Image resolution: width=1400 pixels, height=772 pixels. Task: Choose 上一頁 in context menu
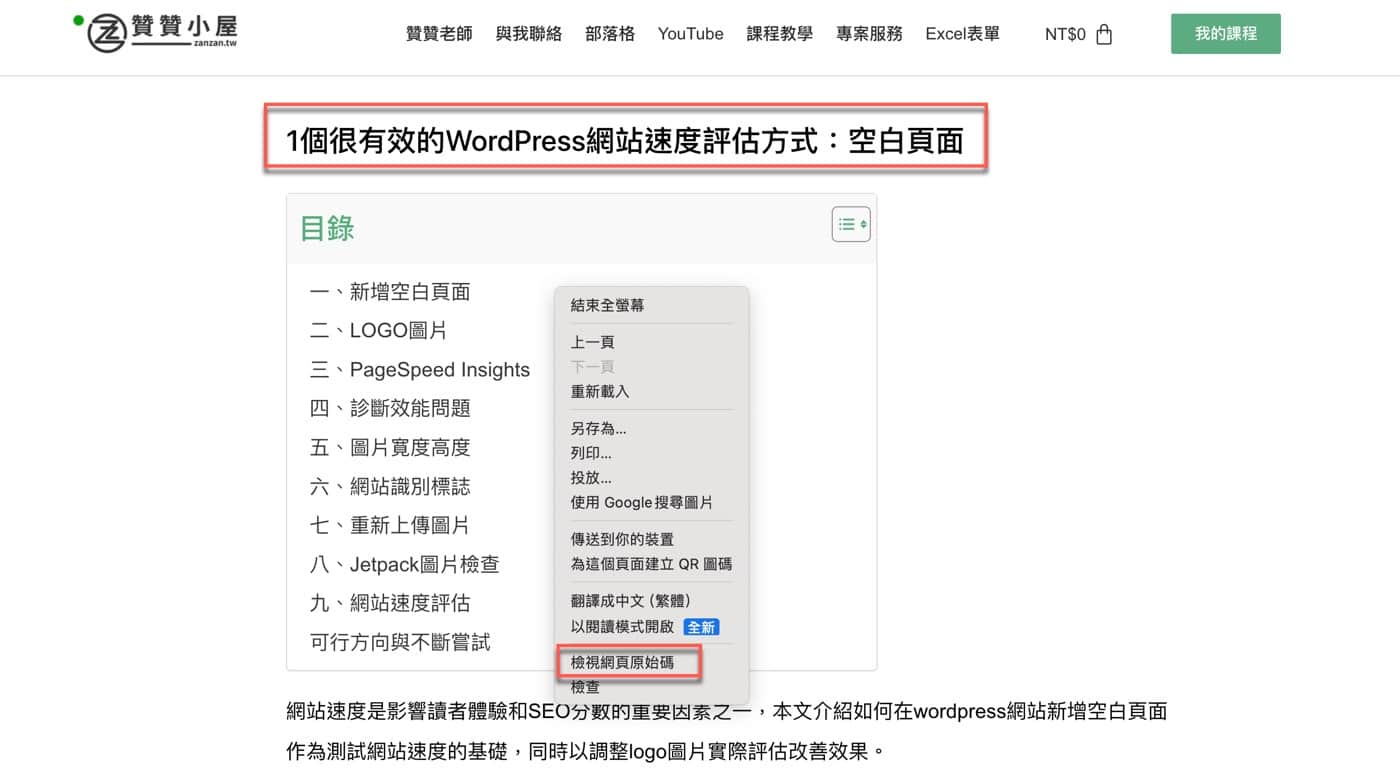tap(652, 342)
